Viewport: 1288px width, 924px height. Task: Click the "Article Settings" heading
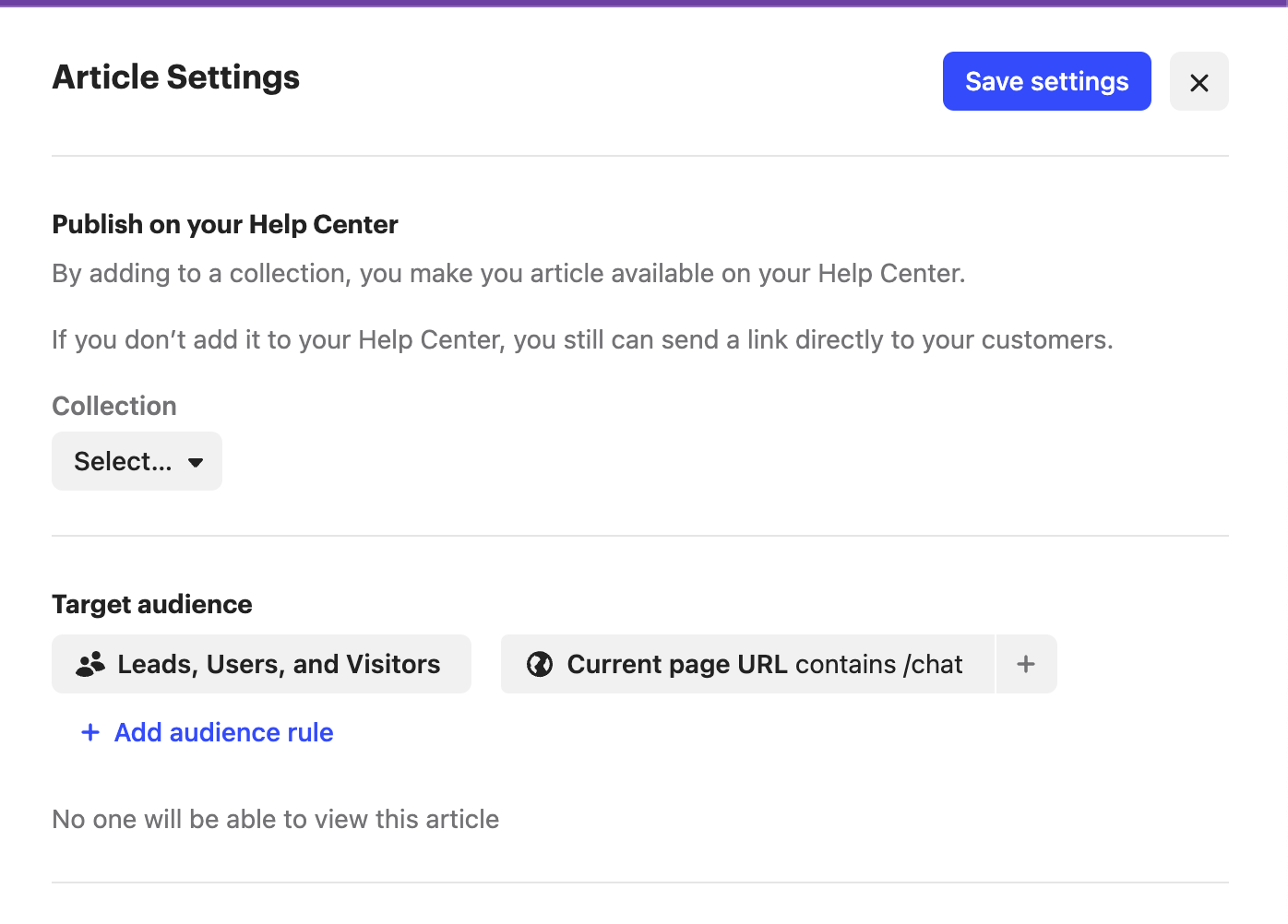[176, 77]
